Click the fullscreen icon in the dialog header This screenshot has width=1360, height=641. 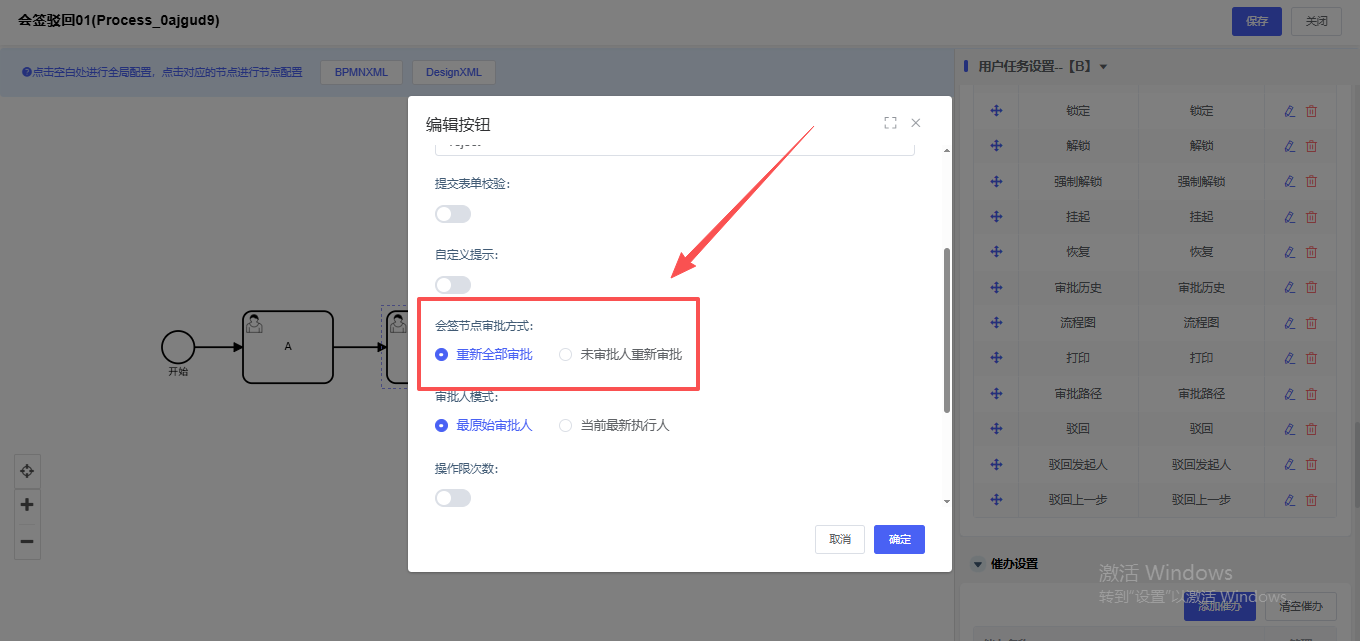coord(890,123)
